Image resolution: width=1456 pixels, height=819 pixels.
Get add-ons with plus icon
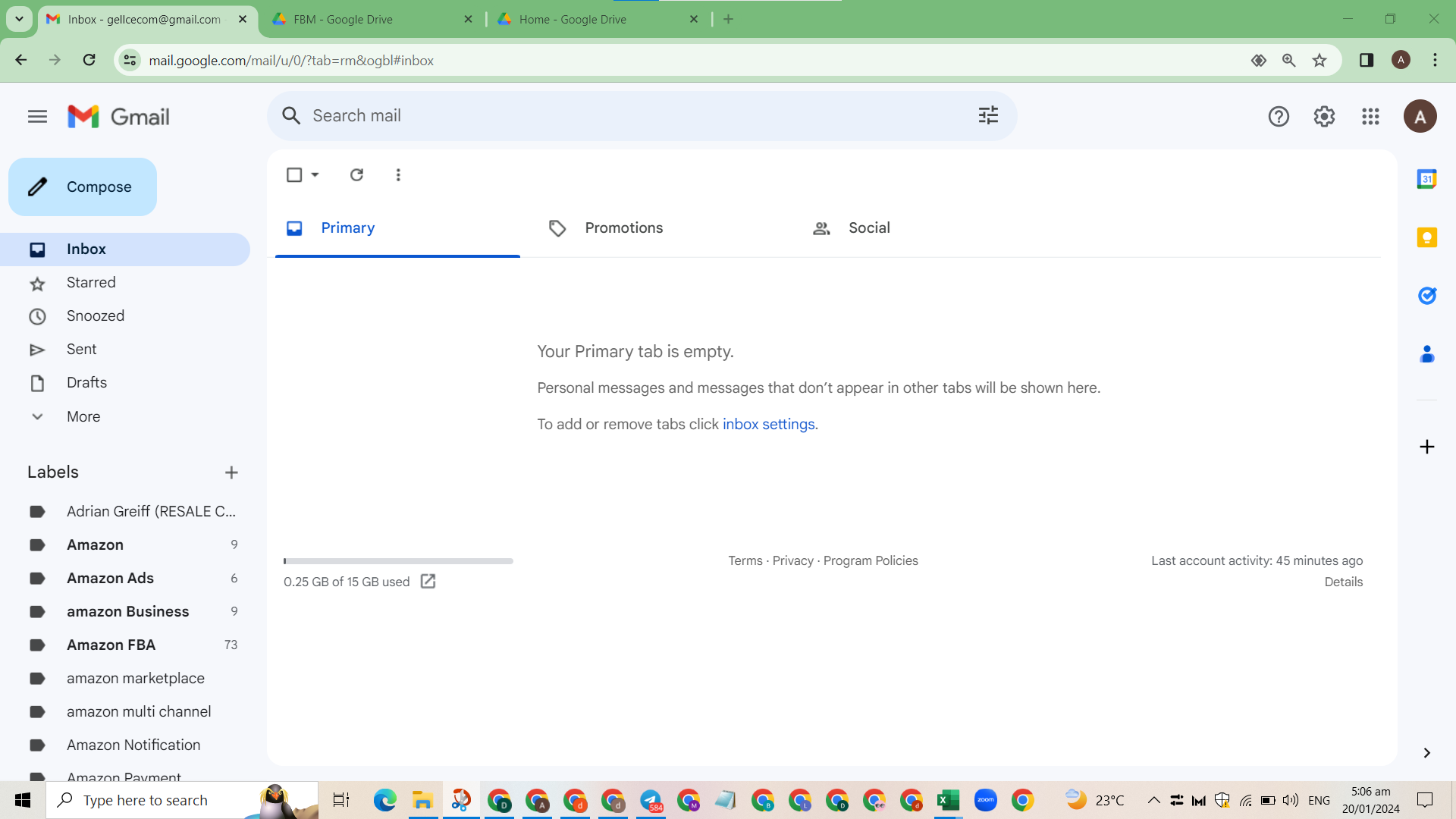tap(1426, 447)
